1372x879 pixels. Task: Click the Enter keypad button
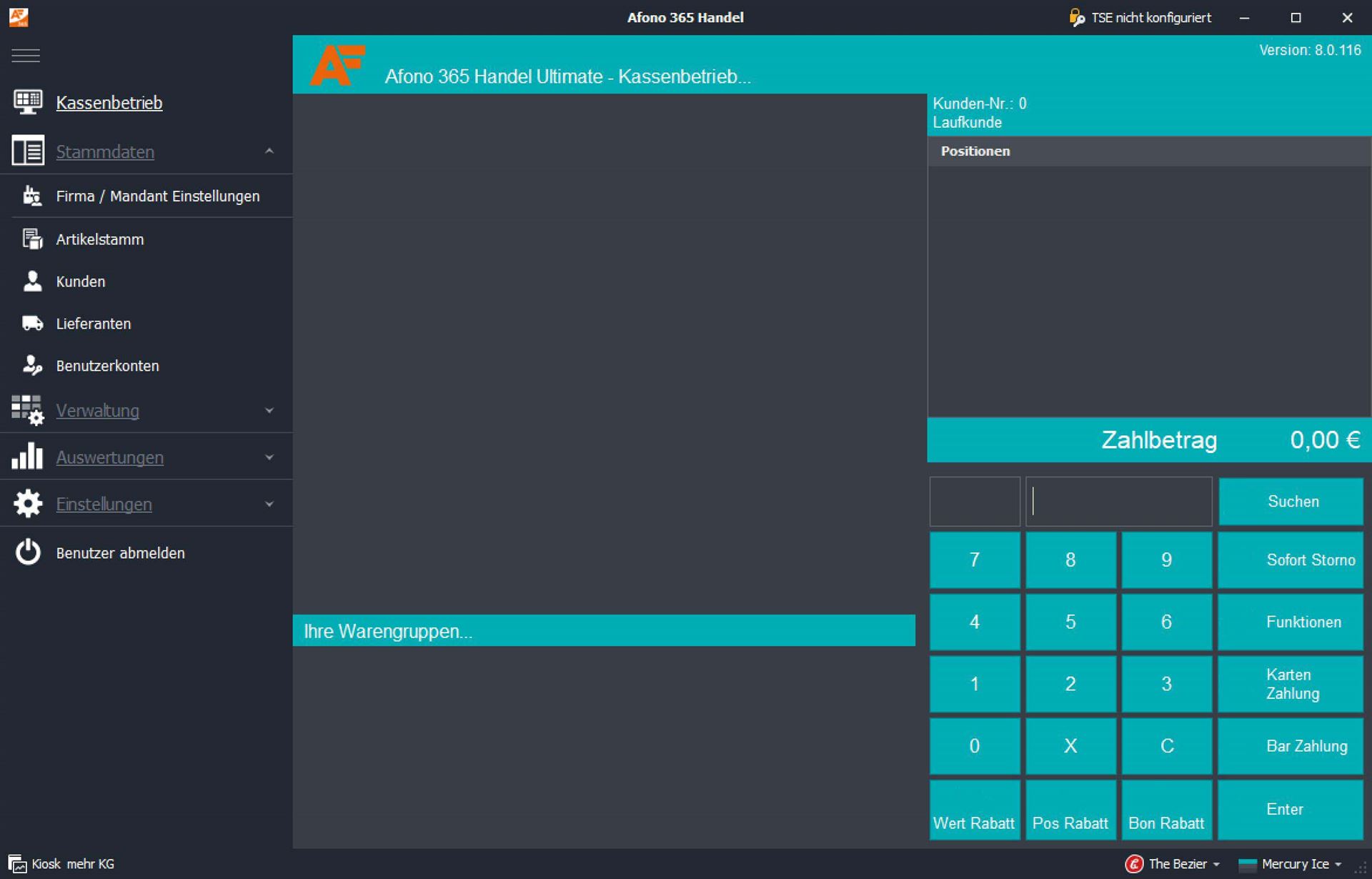(x=1291, y=809)
